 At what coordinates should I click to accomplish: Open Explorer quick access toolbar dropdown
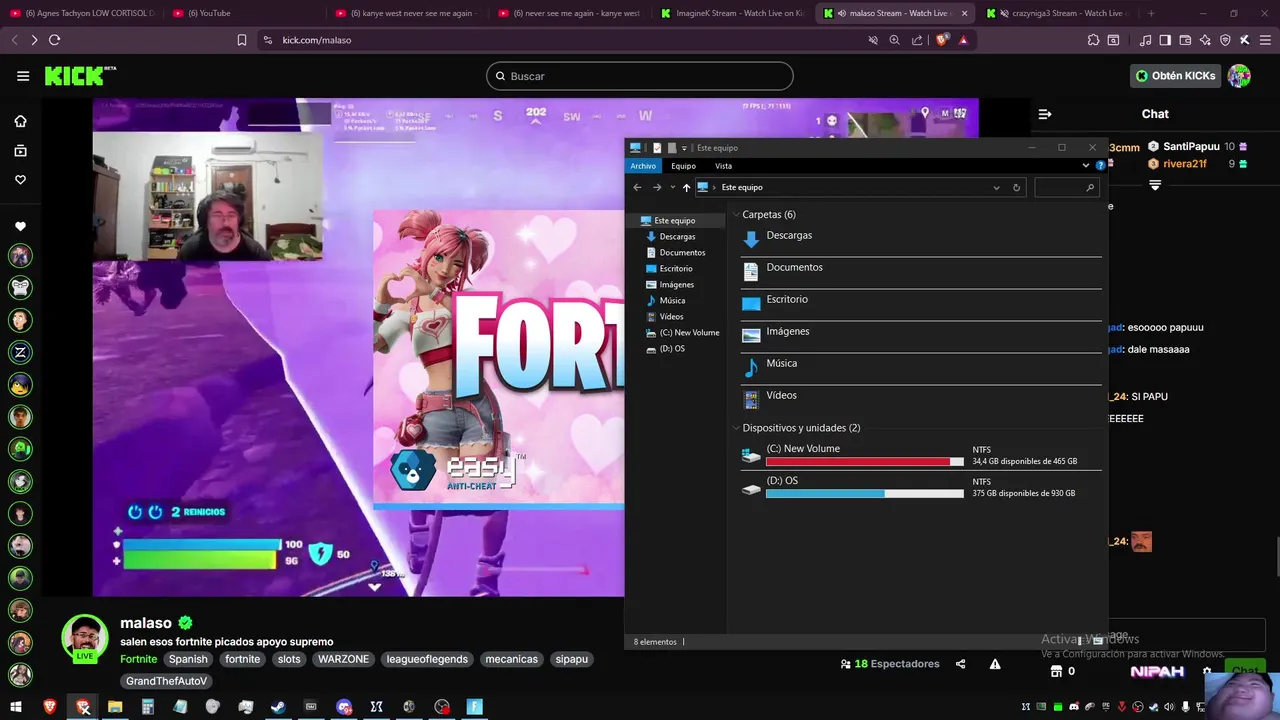coord(686,148)
